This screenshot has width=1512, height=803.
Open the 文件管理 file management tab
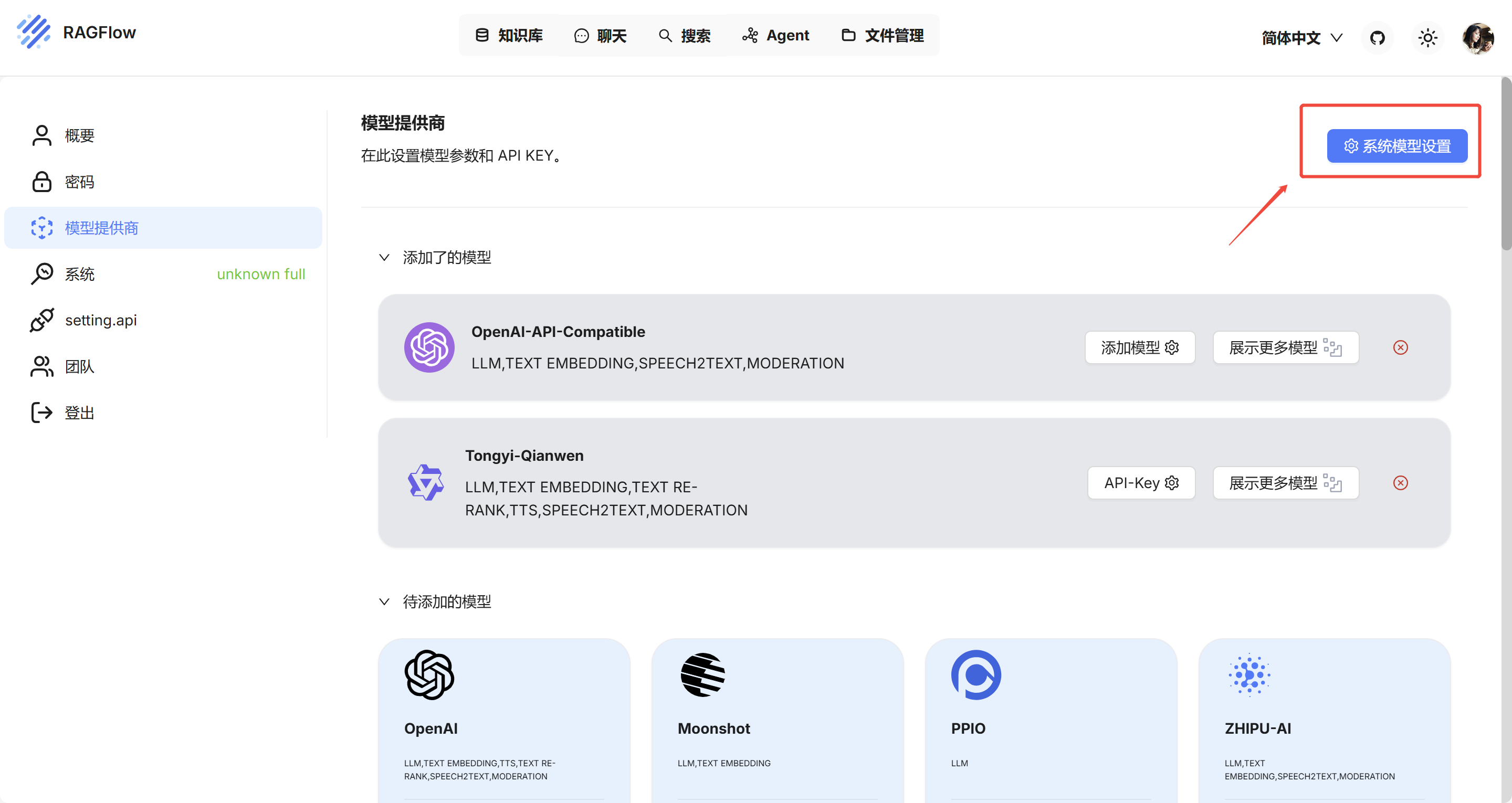[x=883, y=36]
